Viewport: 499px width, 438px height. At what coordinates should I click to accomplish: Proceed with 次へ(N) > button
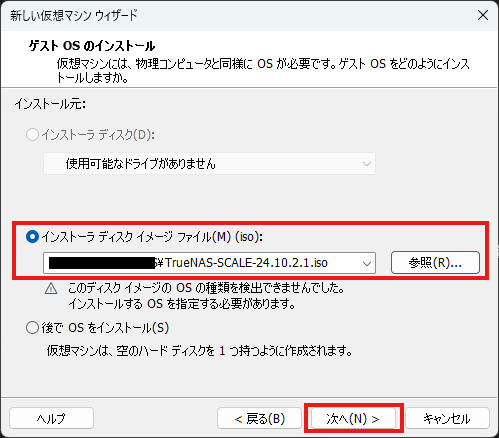[353, 418]
